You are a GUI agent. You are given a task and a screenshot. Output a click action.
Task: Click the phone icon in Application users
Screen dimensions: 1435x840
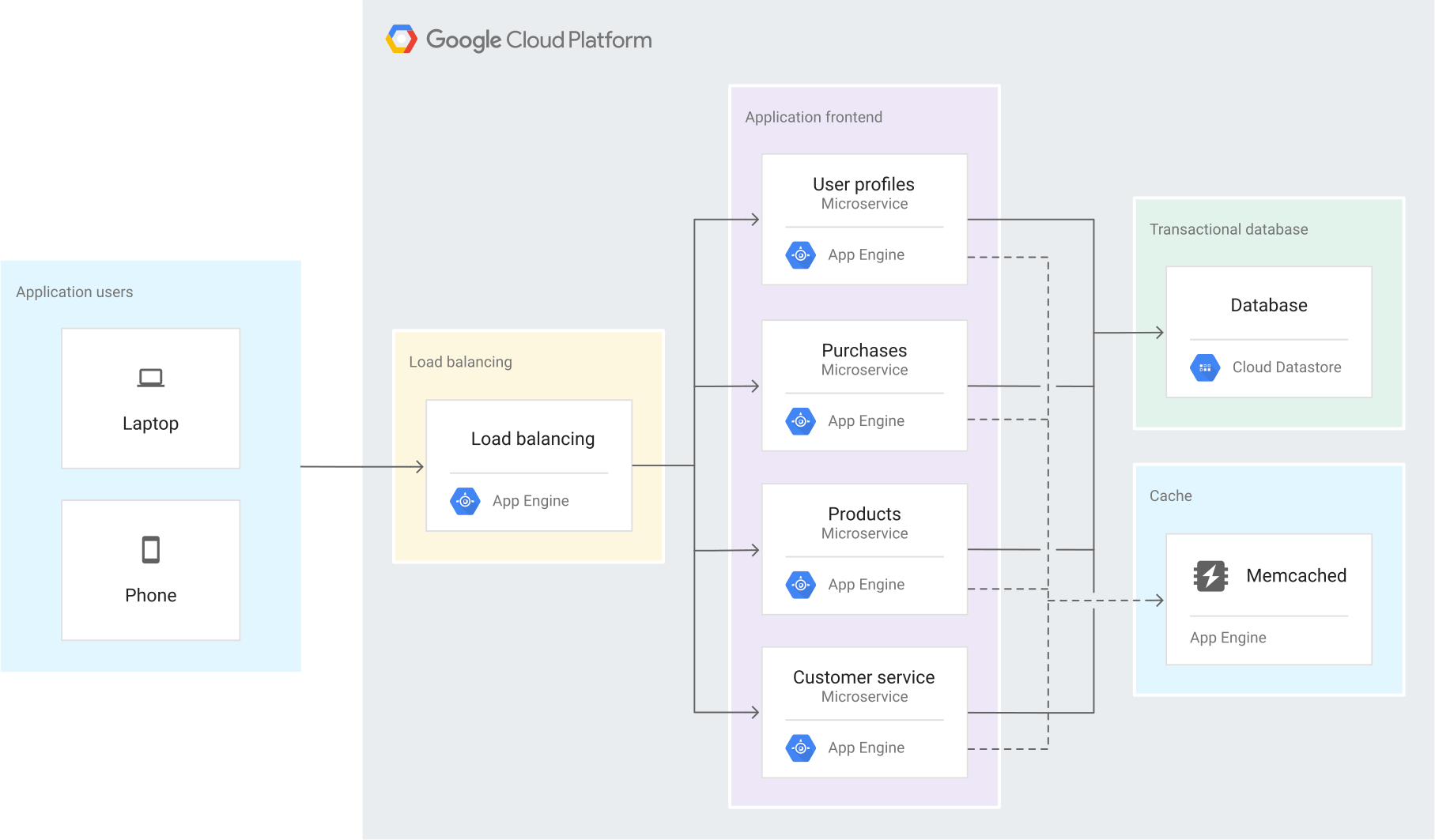tap(150, 549)
